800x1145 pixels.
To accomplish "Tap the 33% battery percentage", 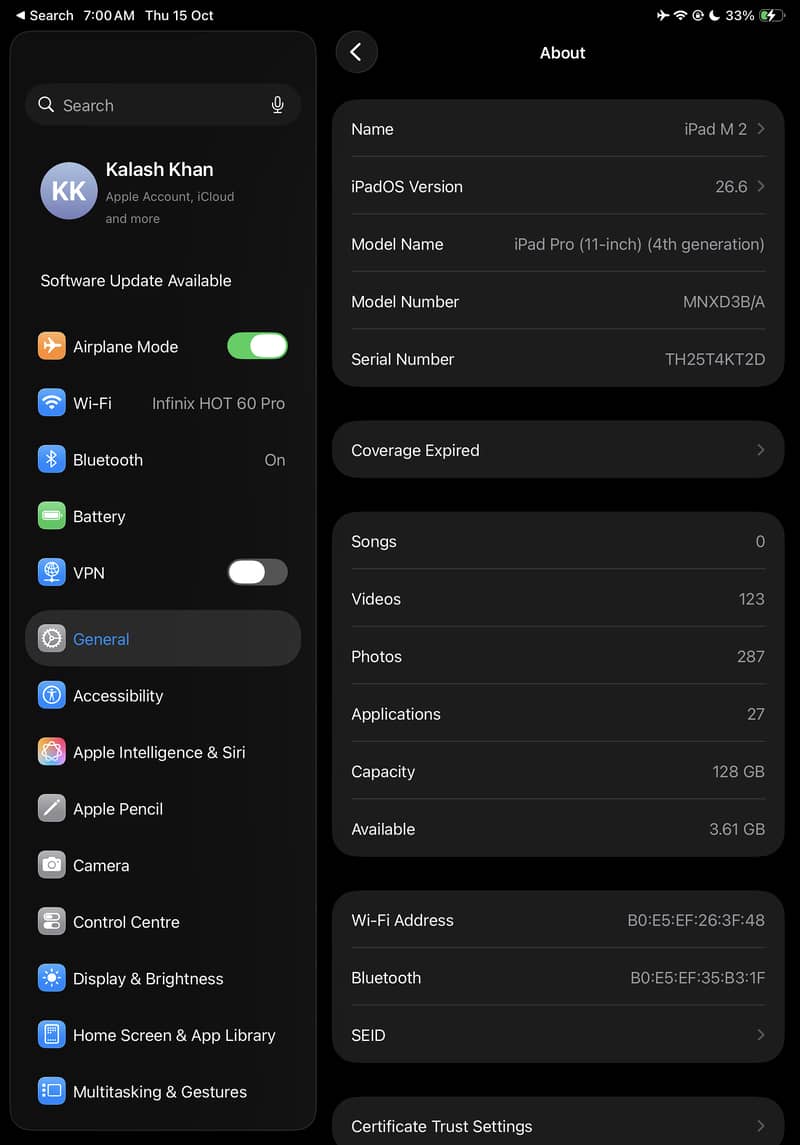I will click(739, 15).
